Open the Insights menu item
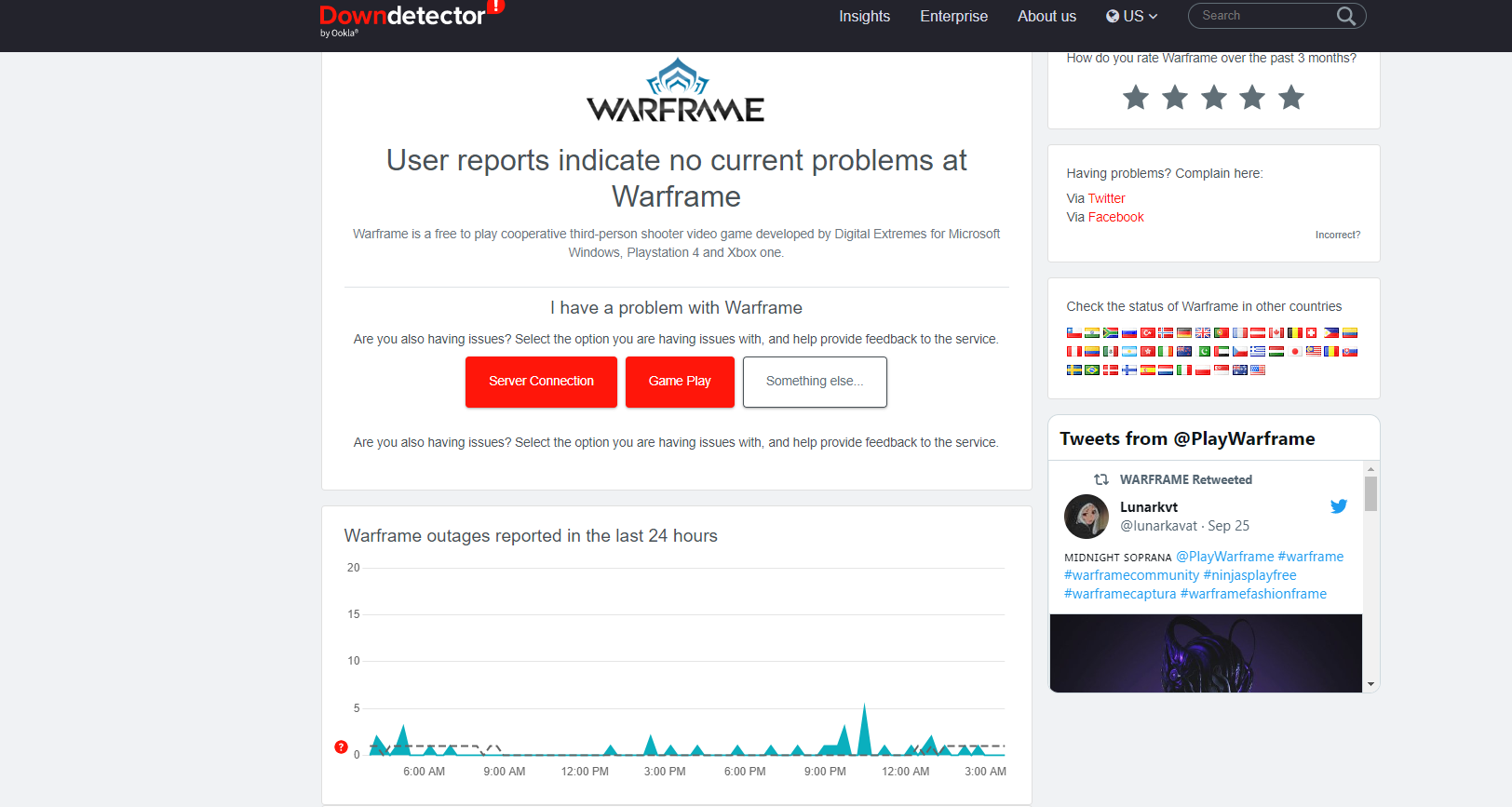This screenshot has width=1512, height=807. pyautogui.click(x=864, y=16)
